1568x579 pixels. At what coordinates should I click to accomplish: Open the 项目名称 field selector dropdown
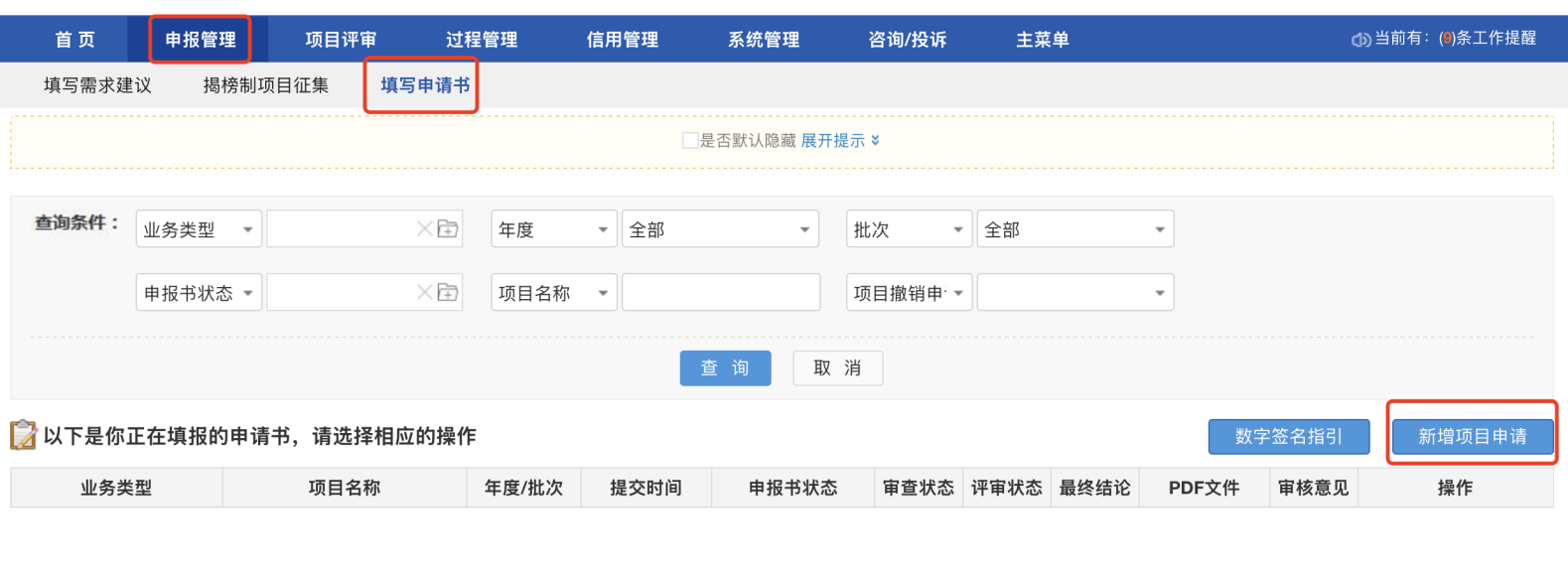pyautogui.click(x=554, y=293)
